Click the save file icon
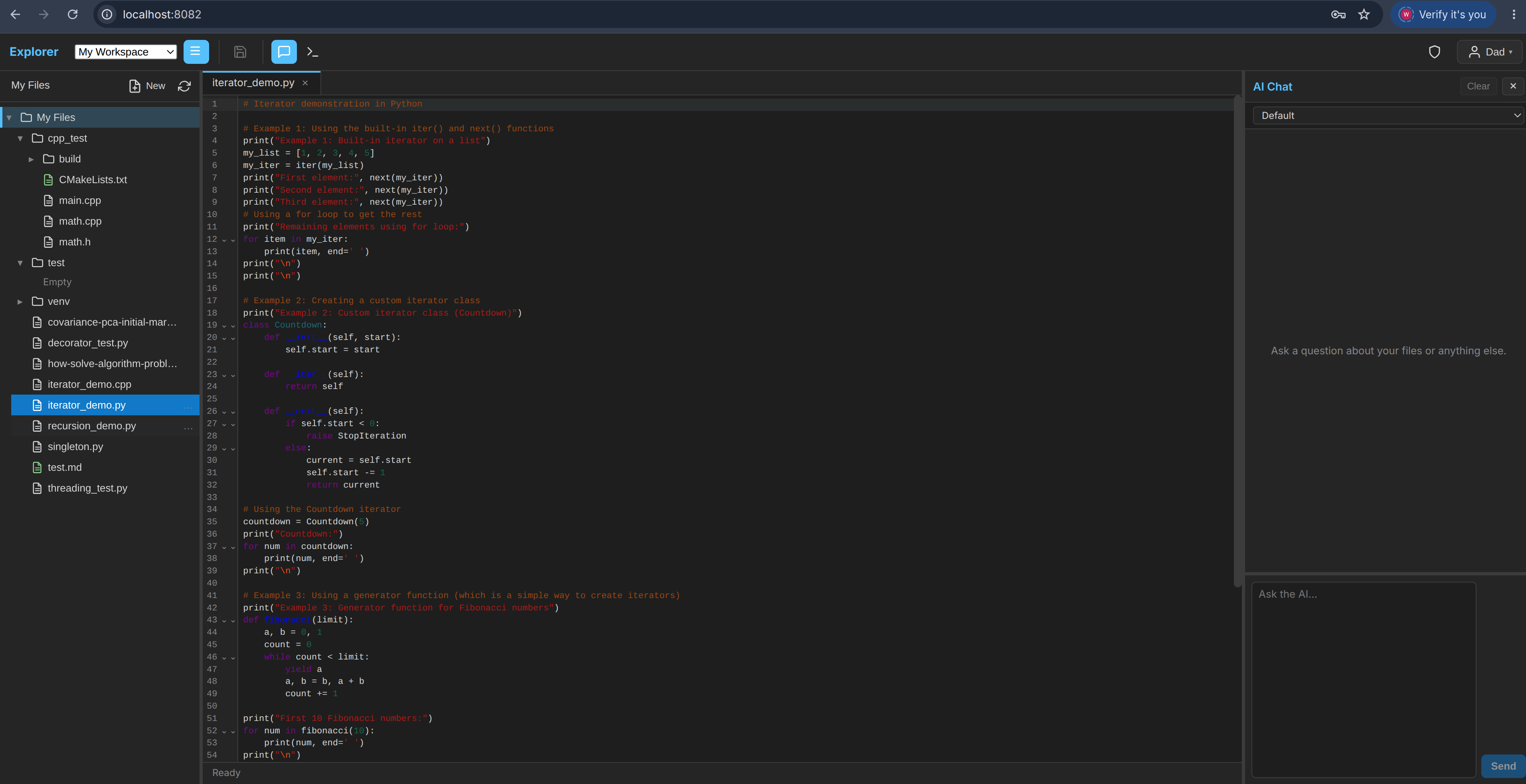This screenshot has width=1526, height=784. [240, 51]
